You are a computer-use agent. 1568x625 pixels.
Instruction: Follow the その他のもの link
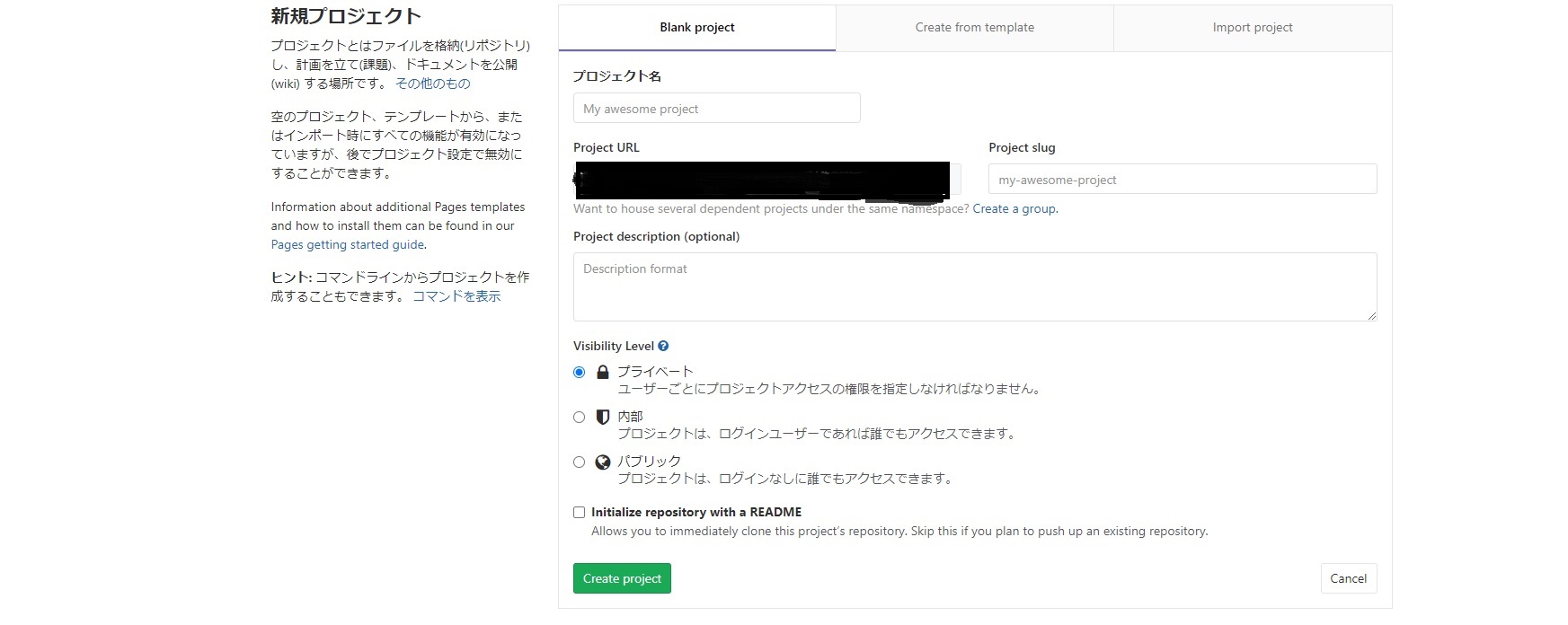pos(433,84)
